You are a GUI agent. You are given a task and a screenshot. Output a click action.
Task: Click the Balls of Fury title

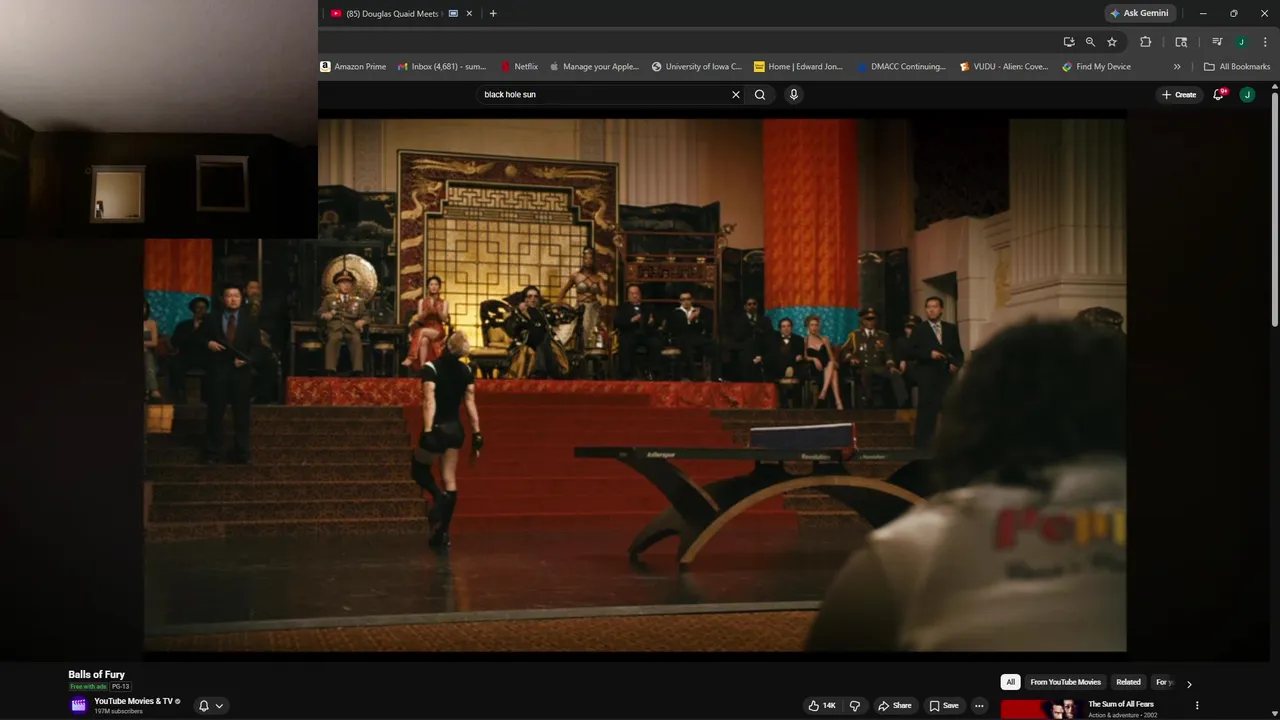(x=96, y=675)
